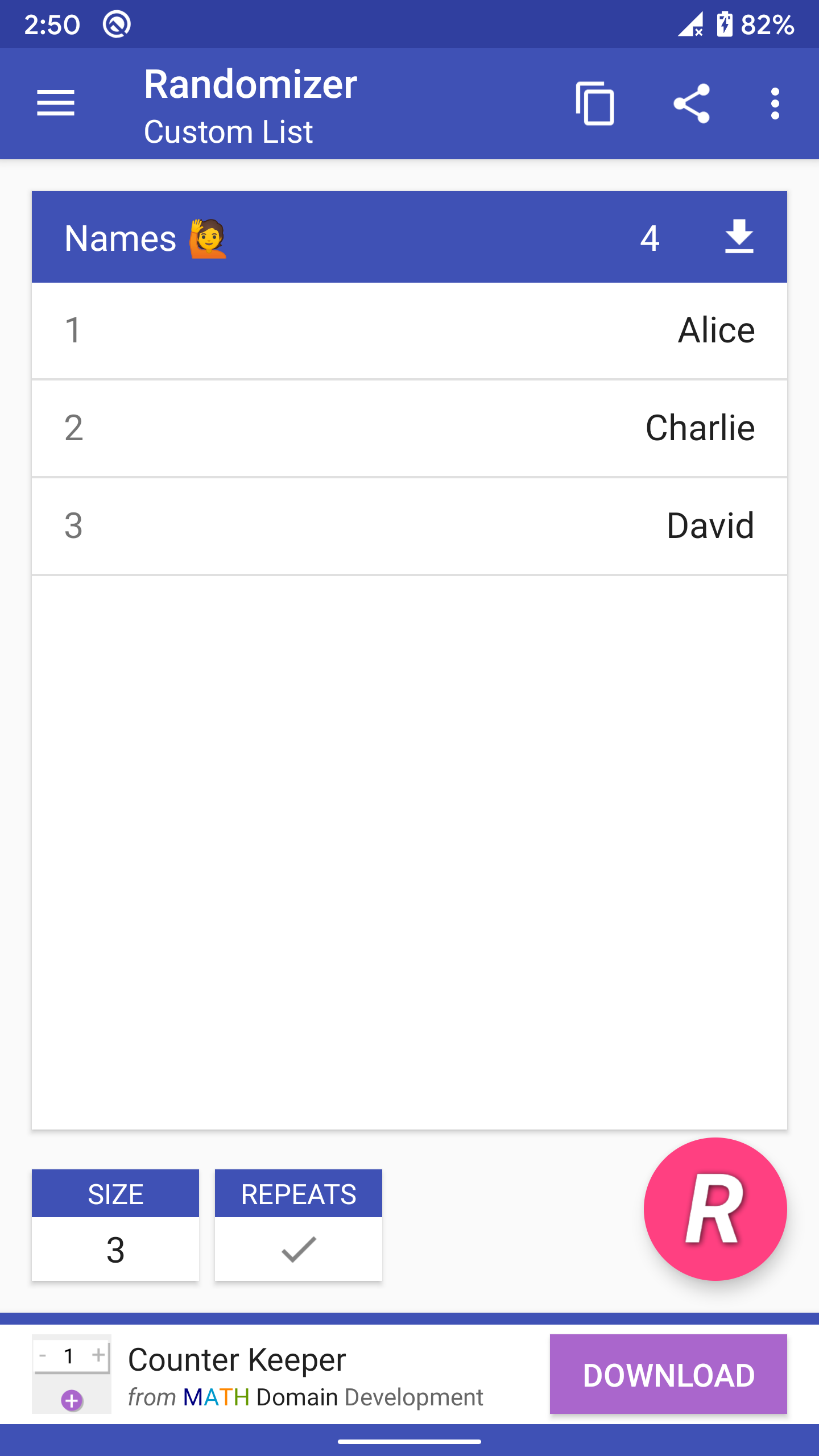Tap the SIZE header label
The height and width of the screenshot is (1456, 819).
[x=115, y=1194]
